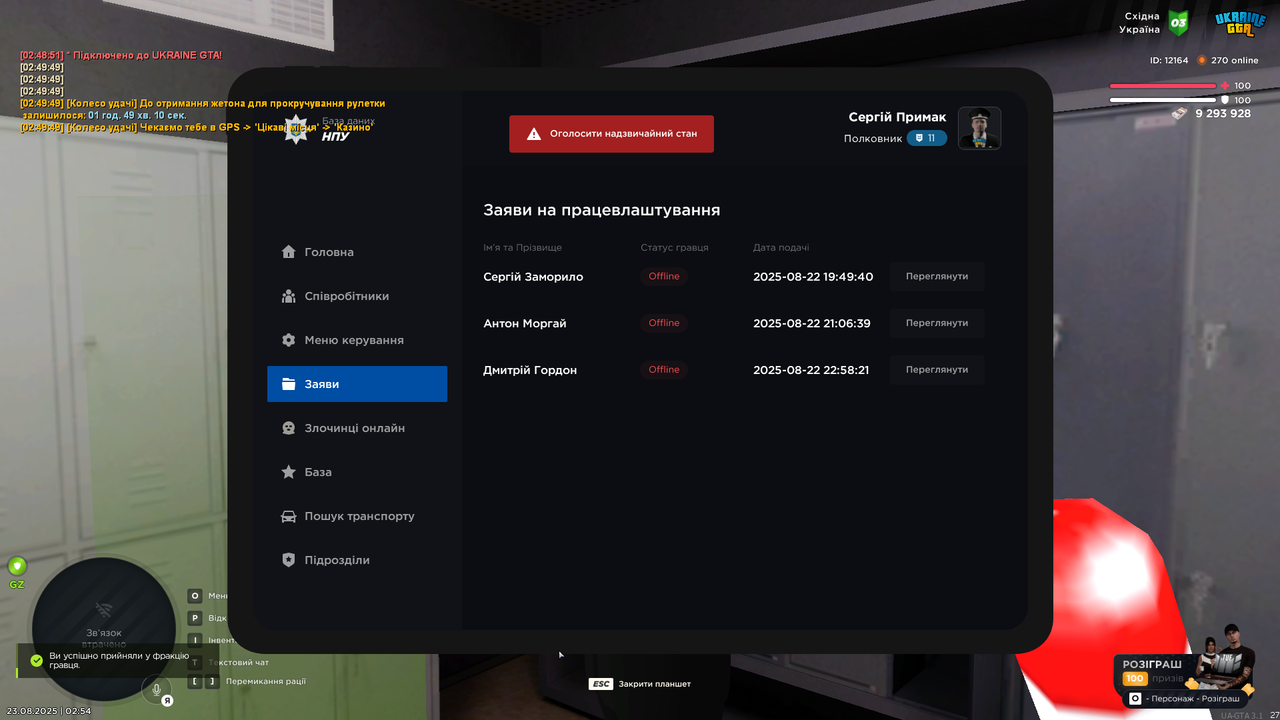Viewport: 1280px width, 720px height.
Task: Click Закрити планшет label
Action: pyautogui.click(x=655, y=684)
